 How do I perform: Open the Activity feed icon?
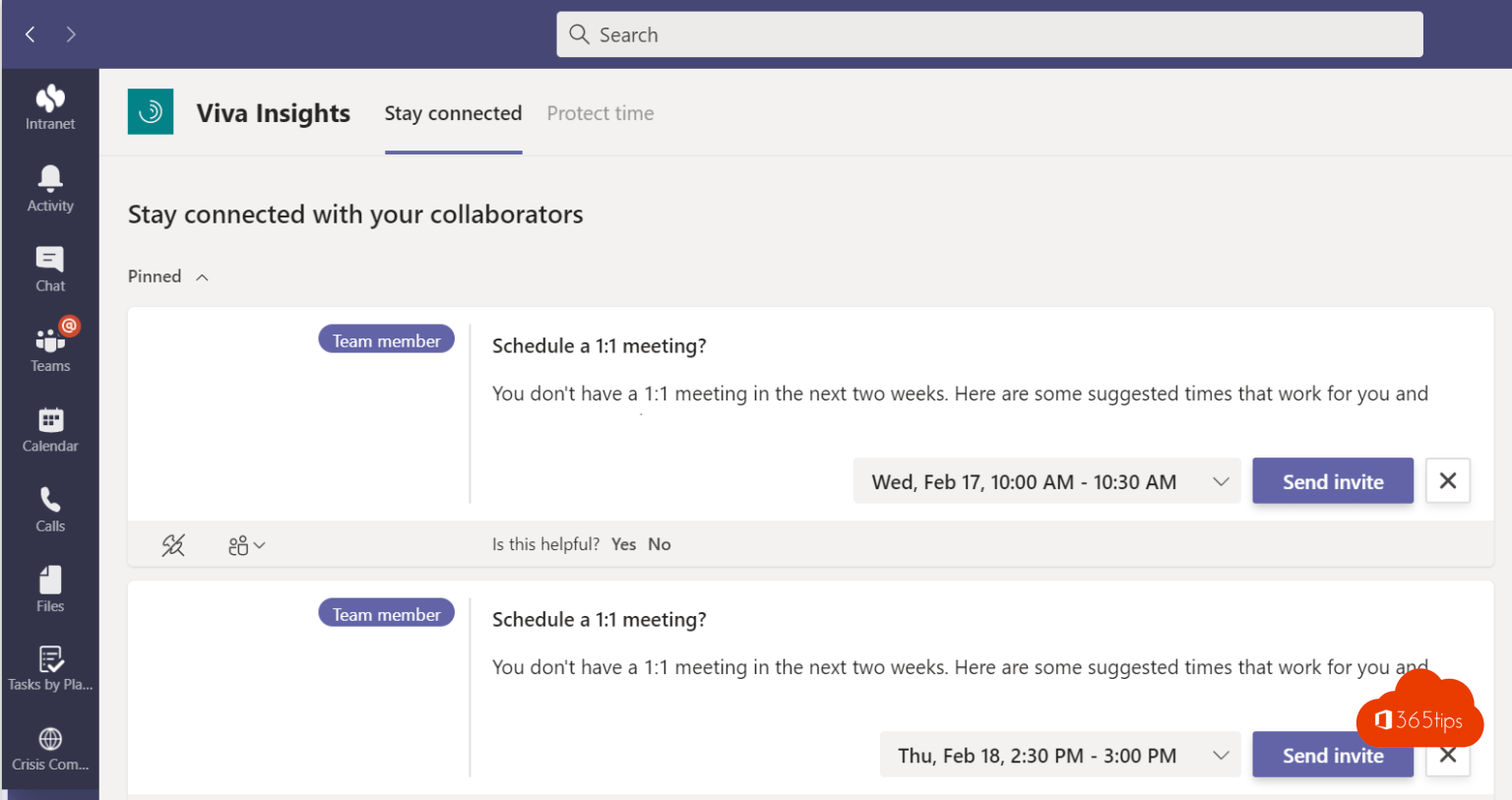(49, 187)
